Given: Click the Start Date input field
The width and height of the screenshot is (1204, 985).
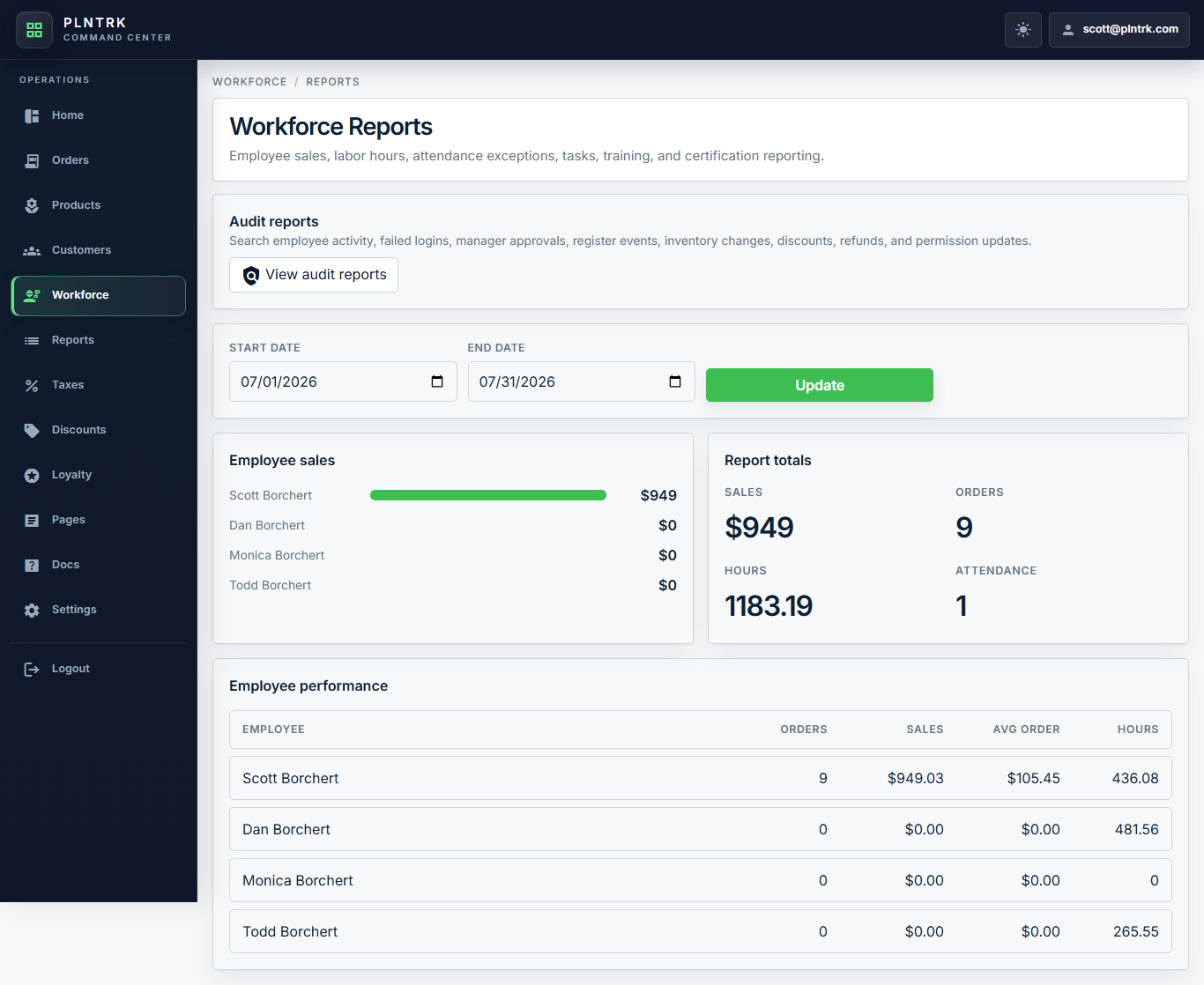Looking at the screenshot, I should [343, 381].
